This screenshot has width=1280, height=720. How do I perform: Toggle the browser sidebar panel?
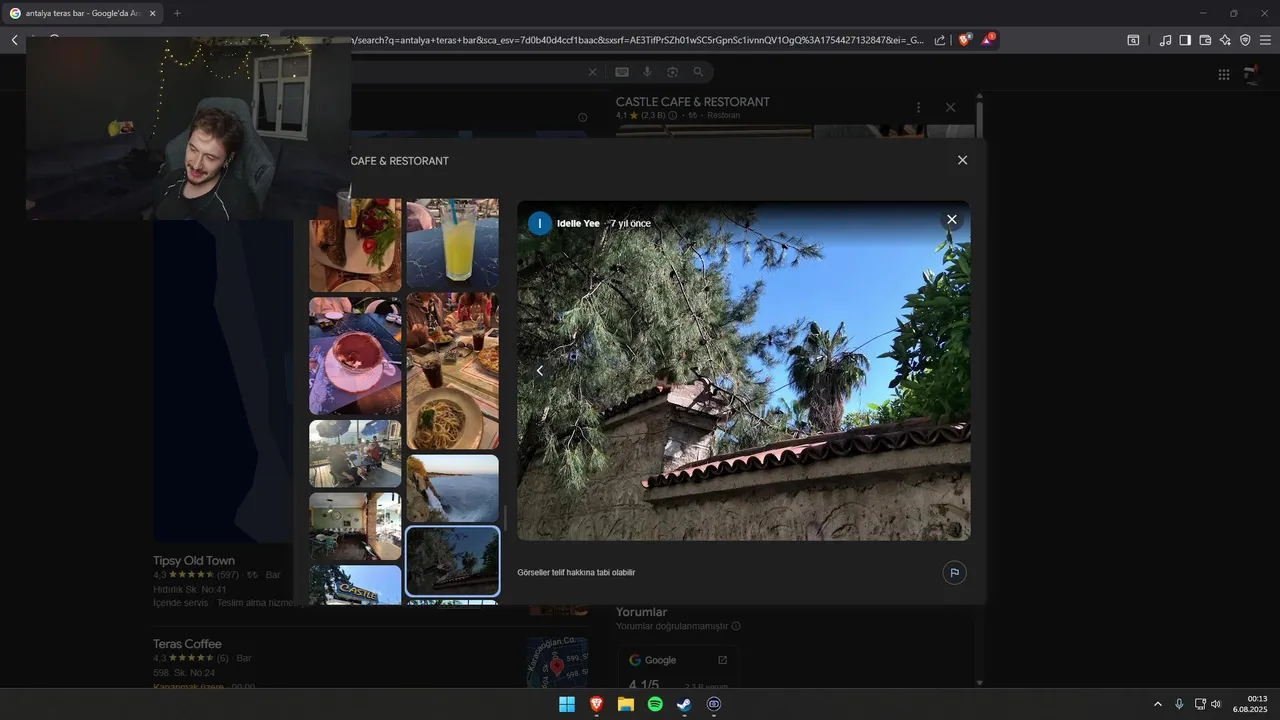[x=1185, y=40]
